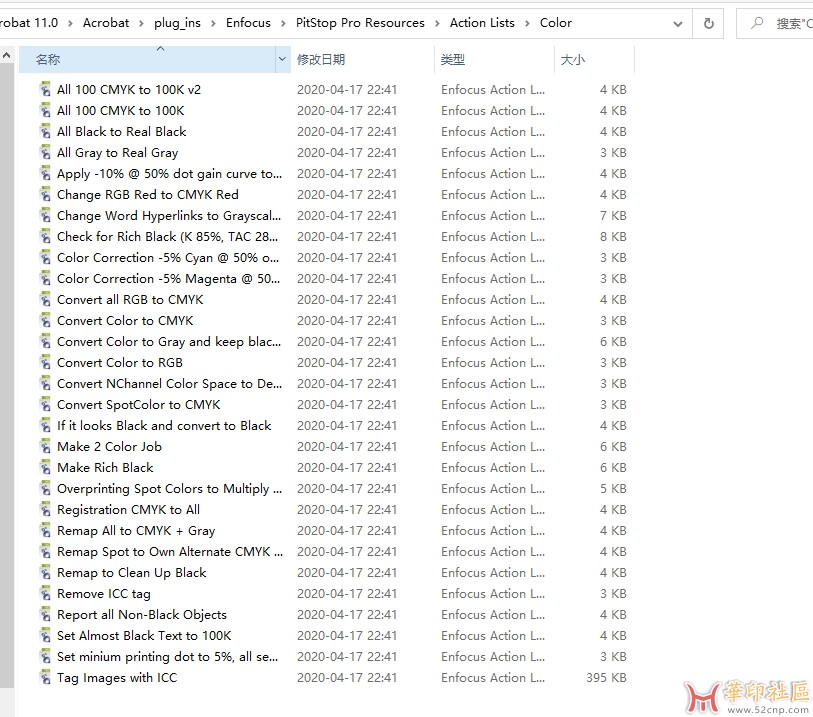
Task: Click the navigation pane scroll-up arrow
Action: pos(7,55)
